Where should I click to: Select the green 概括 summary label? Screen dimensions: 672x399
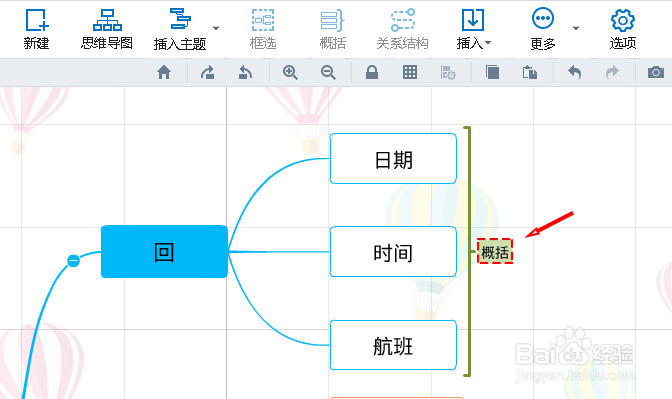(x=495, y=252)
